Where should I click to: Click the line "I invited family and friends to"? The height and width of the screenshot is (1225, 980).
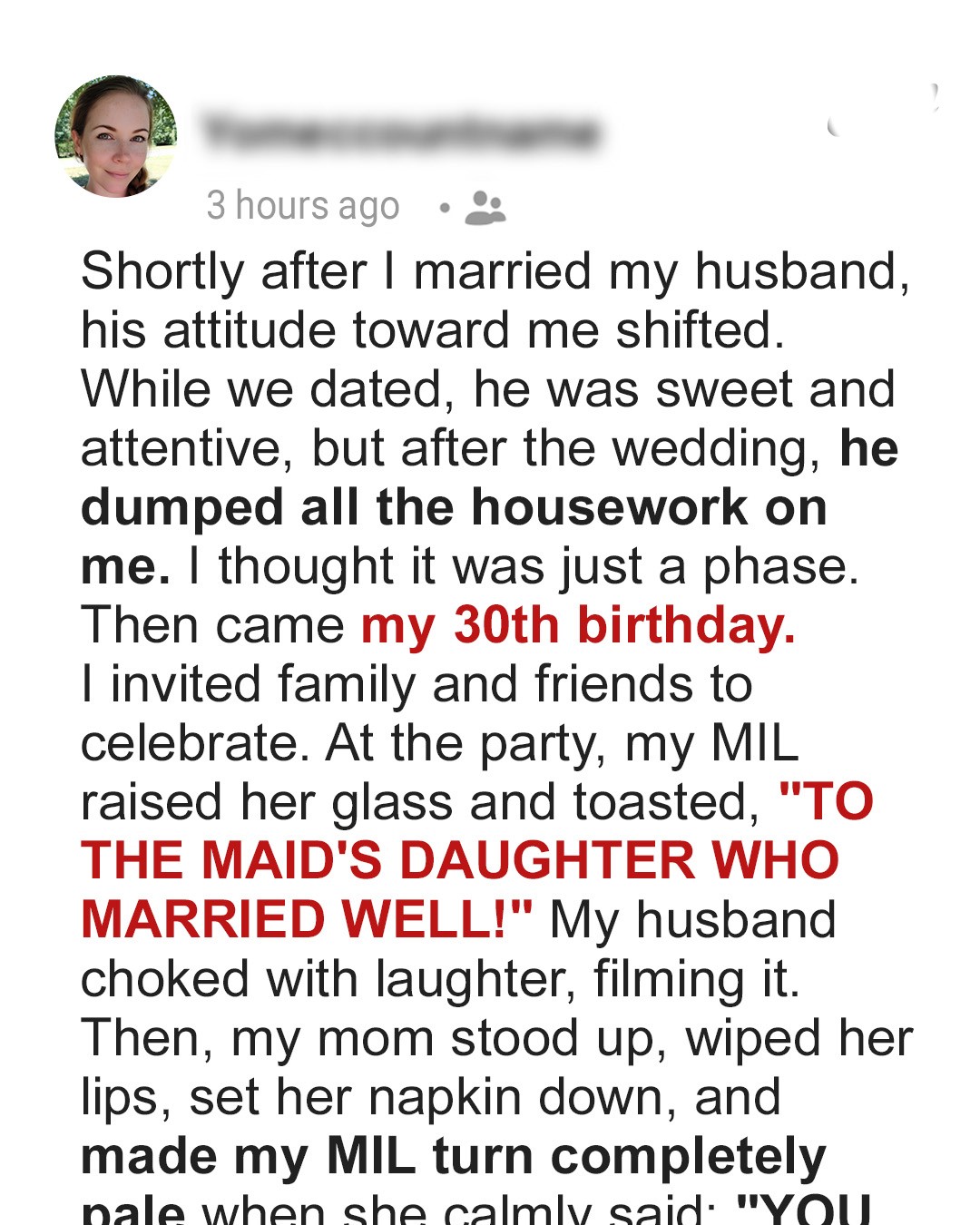pos(416,684)
